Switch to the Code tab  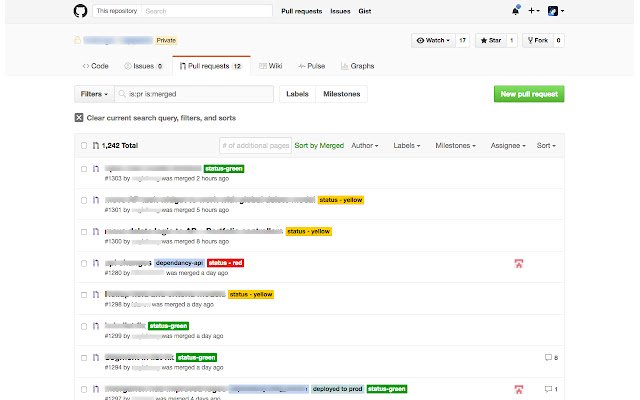[96, 66]
